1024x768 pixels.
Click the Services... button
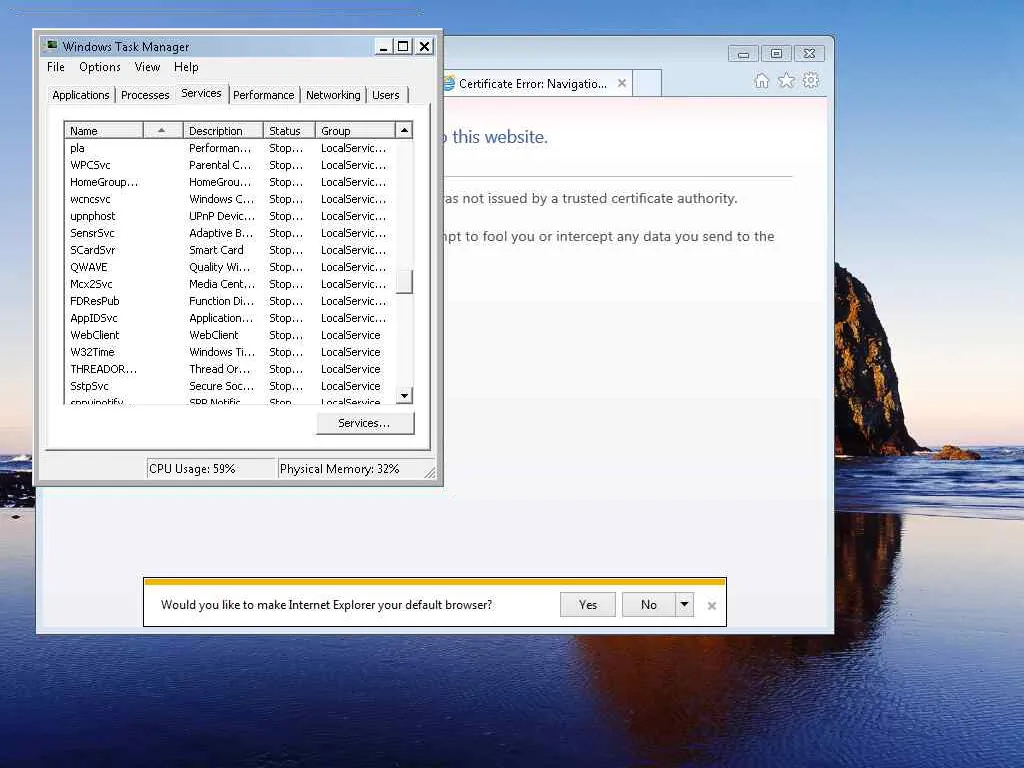pyautogui.click(x=364, y=423)
